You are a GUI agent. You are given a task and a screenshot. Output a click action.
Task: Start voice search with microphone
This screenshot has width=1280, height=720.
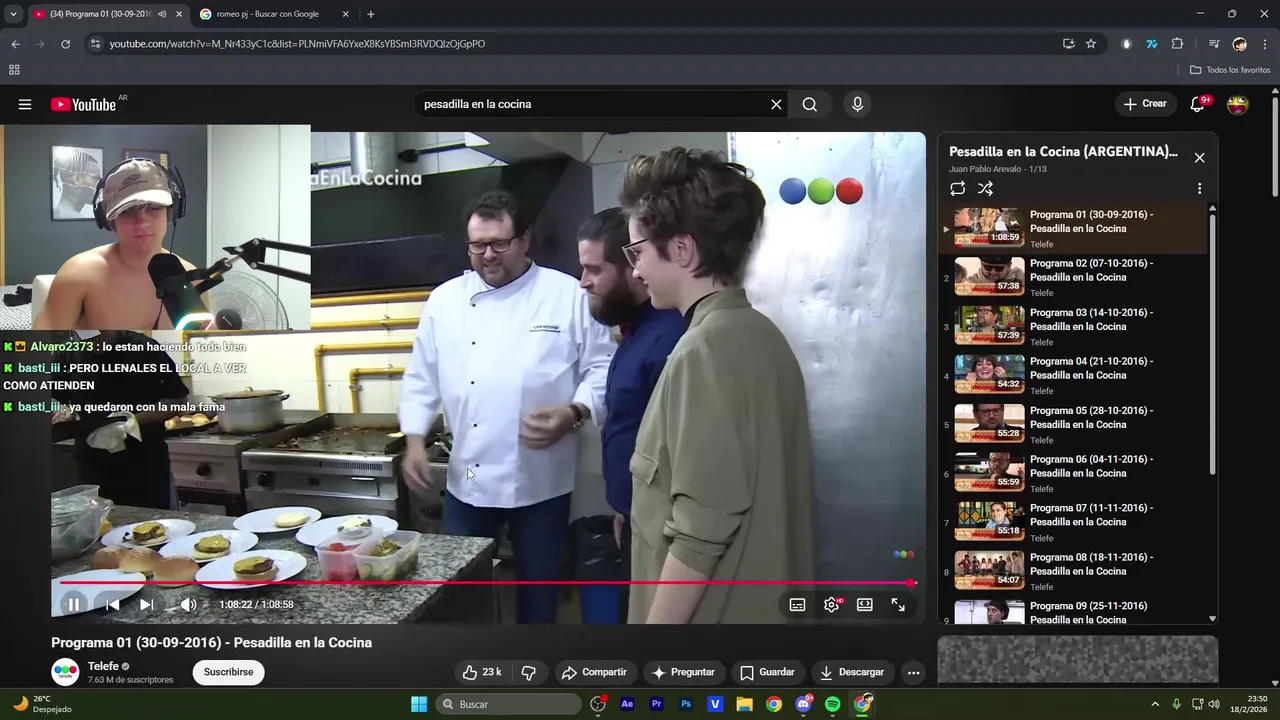tap(857, 104)
